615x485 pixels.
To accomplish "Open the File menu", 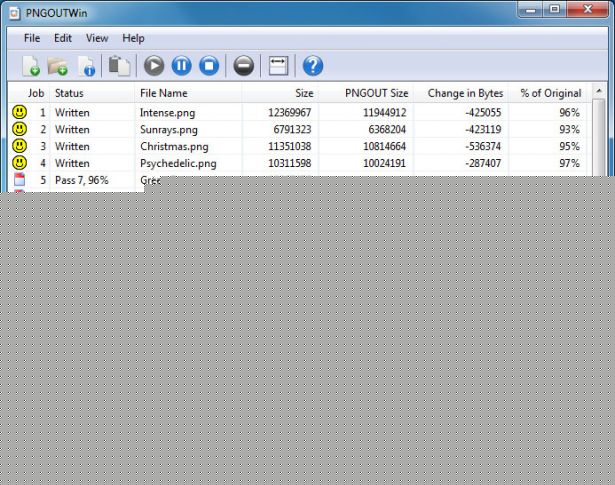I will tap(32, 38).
